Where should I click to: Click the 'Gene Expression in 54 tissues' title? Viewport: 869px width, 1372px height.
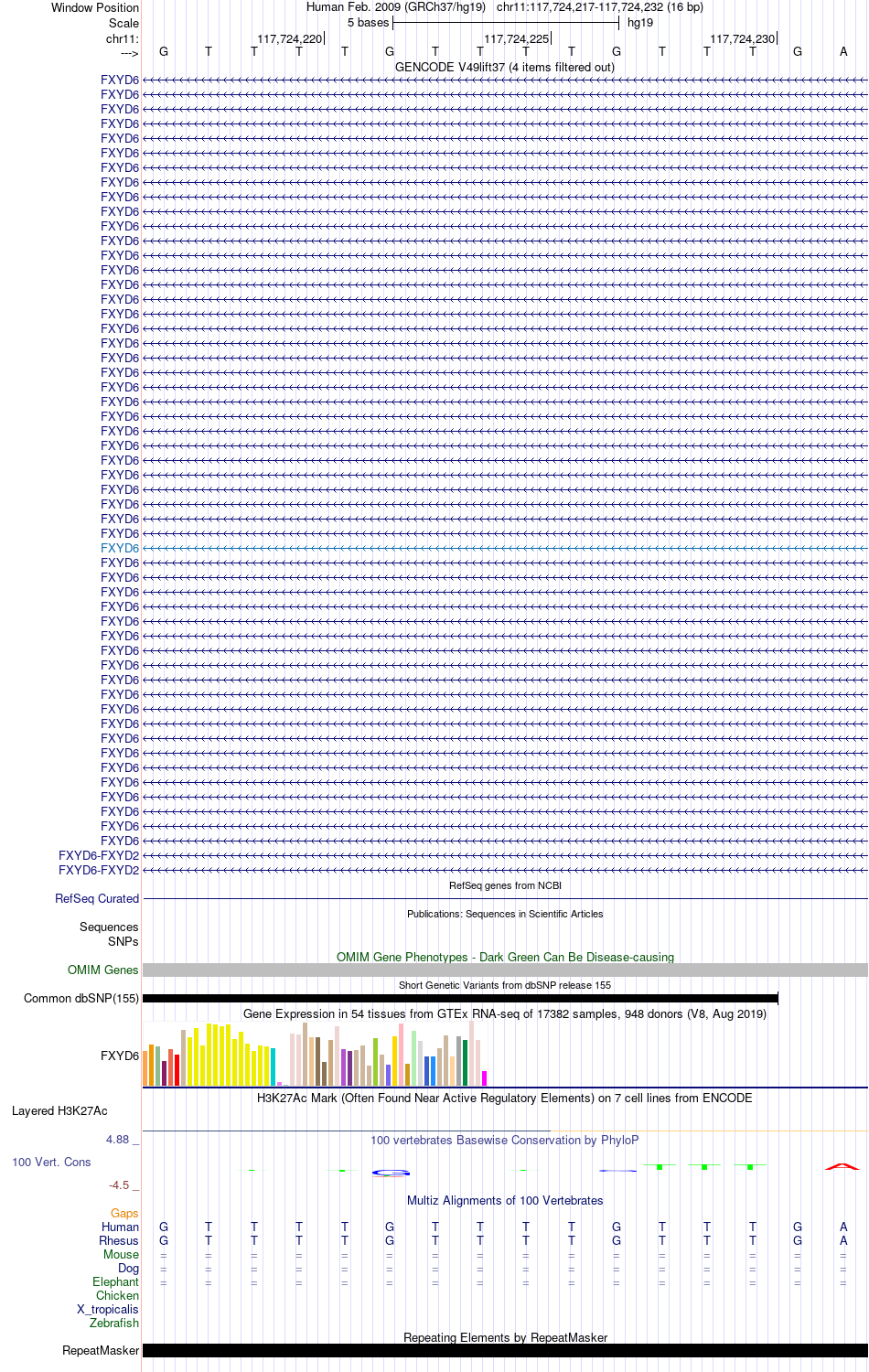click(505, 1013)
